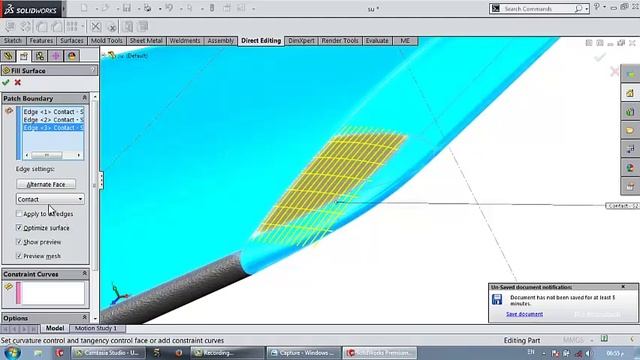Switch to the Mold Tools tab

coord(107,41)
